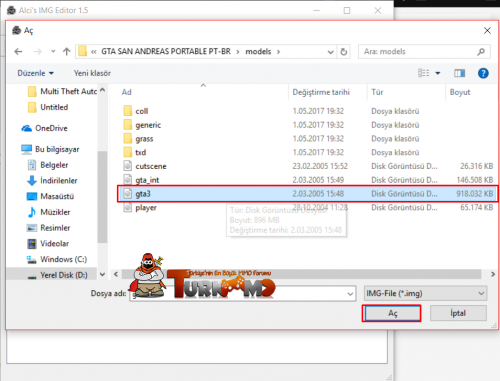The height and width of the screenshot is (381, 500).
Task: Sort by the Boyut column header
Action: [x=460, y=92]
